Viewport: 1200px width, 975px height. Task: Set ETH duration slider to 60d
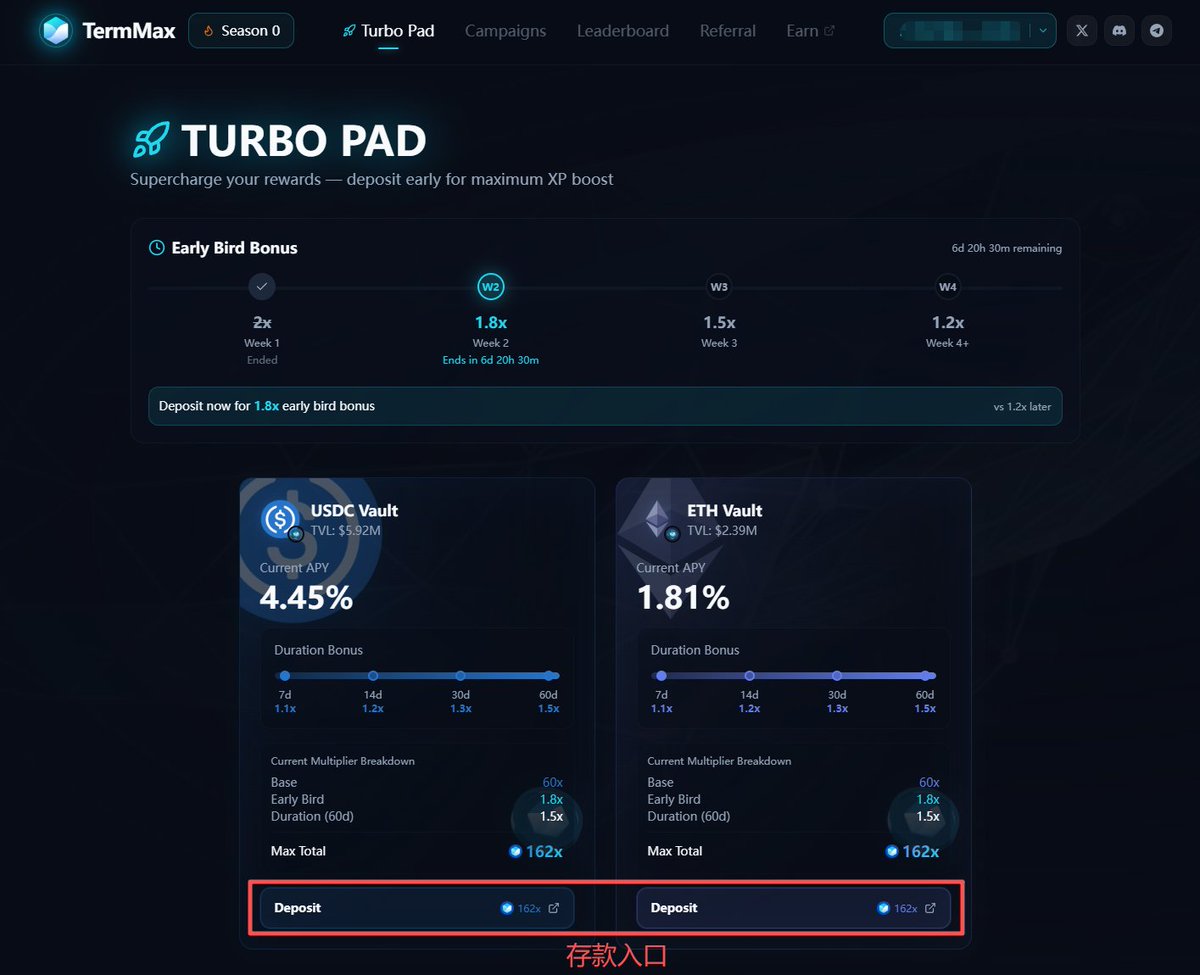click(x=925, y=676)
